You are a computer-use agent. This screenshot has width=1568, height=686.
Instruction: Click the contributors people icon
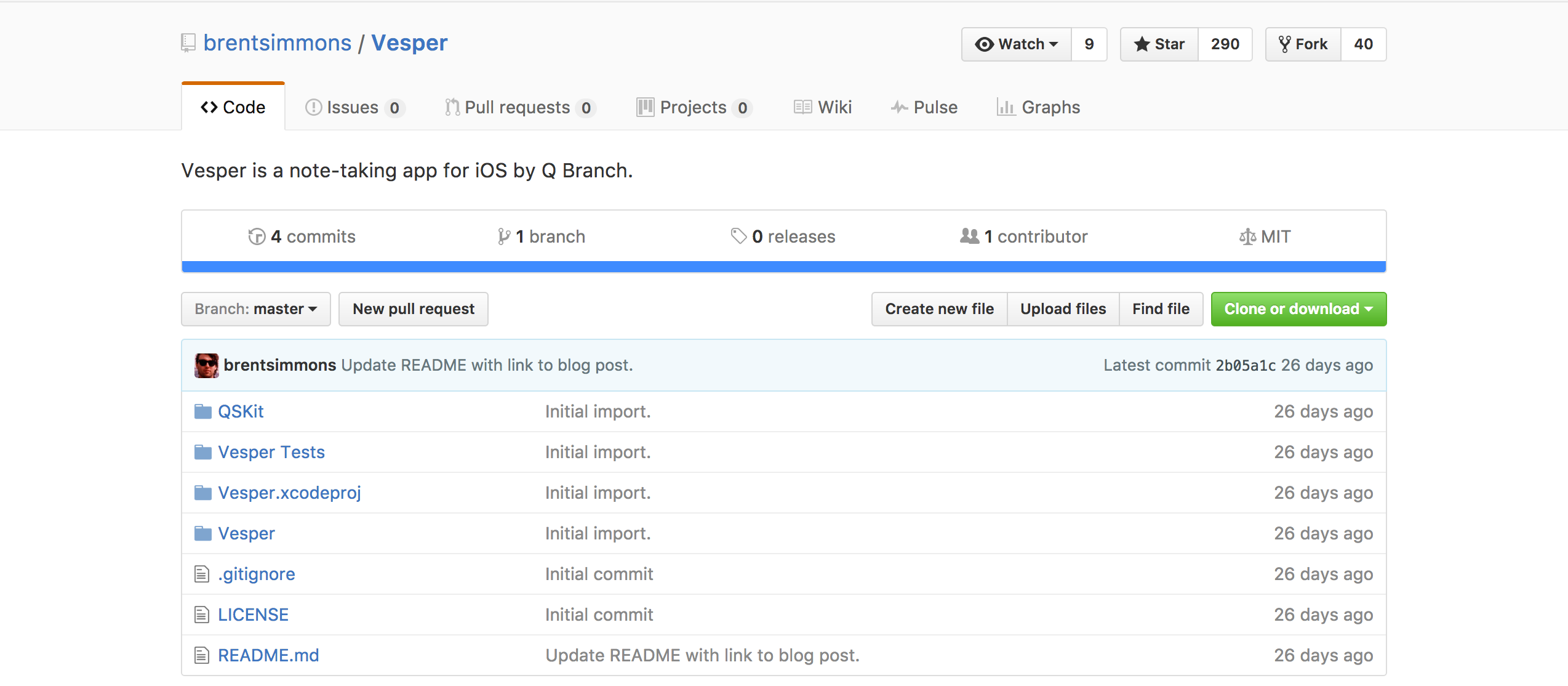click(x=969, y=236)
